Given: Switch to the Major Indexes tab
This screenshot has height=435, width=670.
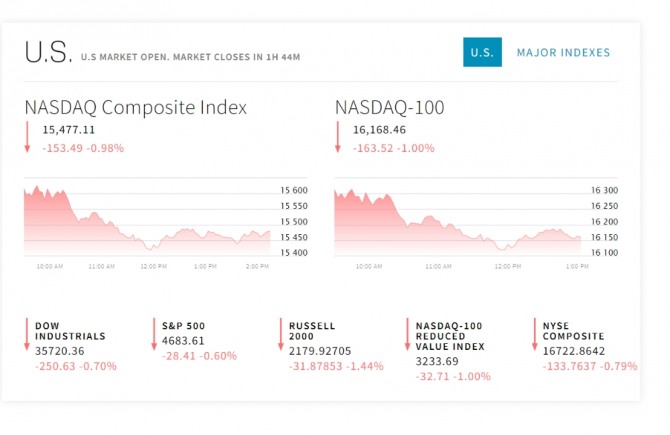Looking at the screenshot, I should [563, 53].
